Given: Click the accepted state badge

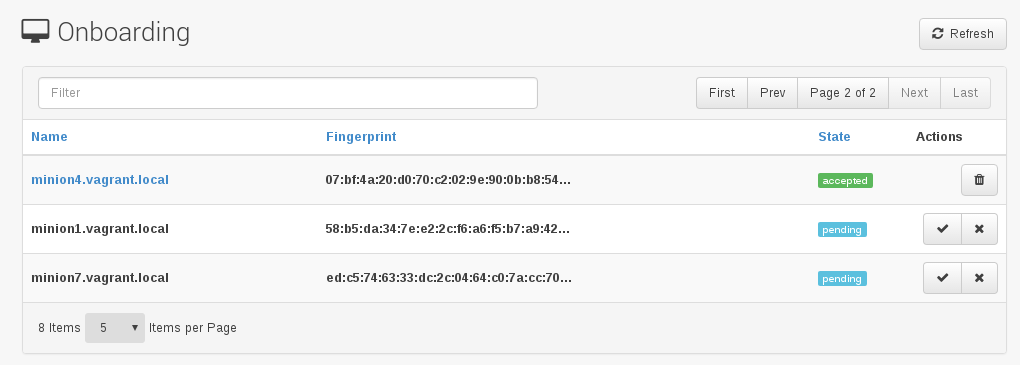Looking at the screenshot, I should (845, 181).
